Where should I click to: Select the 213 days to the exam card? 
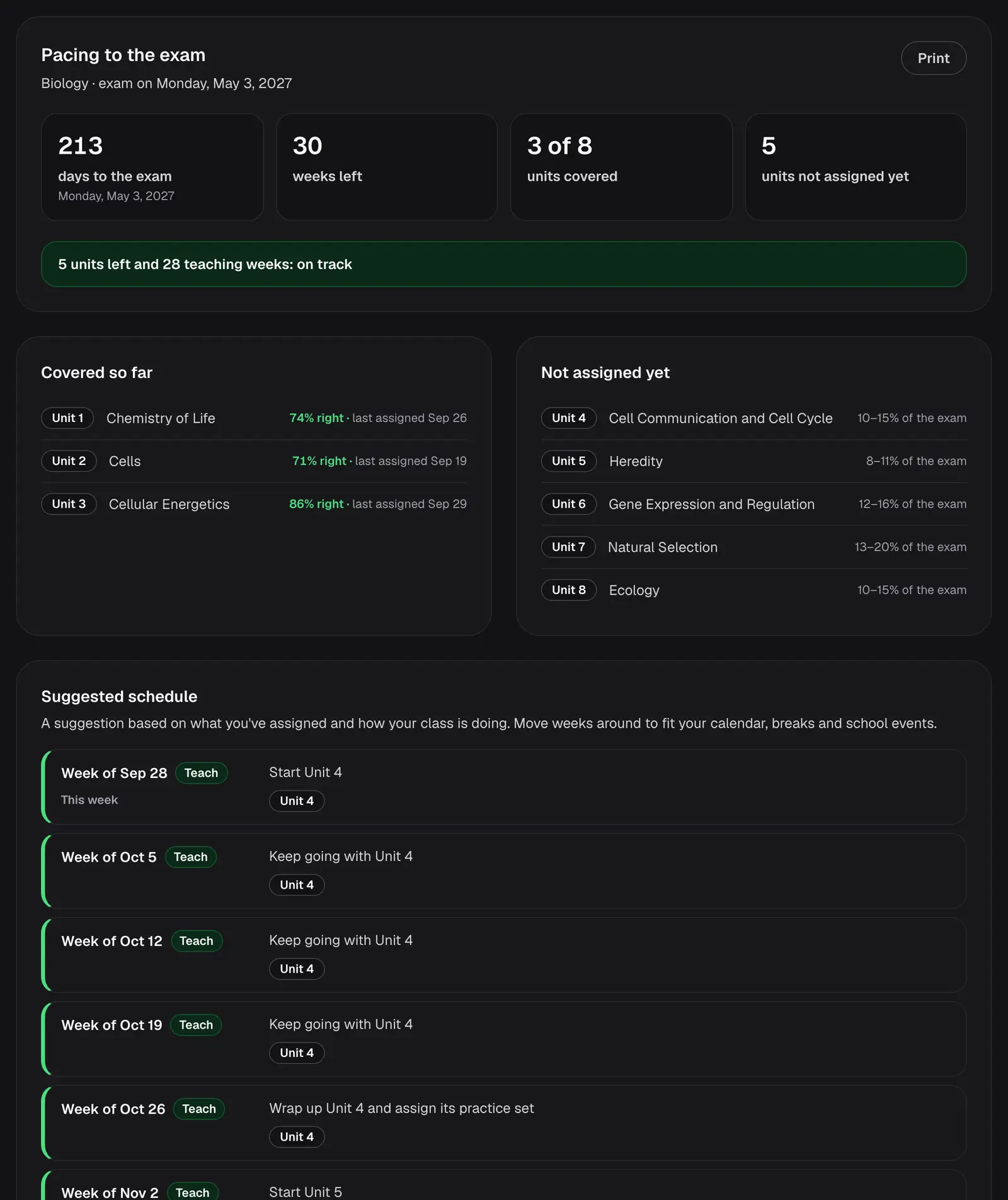152,167
